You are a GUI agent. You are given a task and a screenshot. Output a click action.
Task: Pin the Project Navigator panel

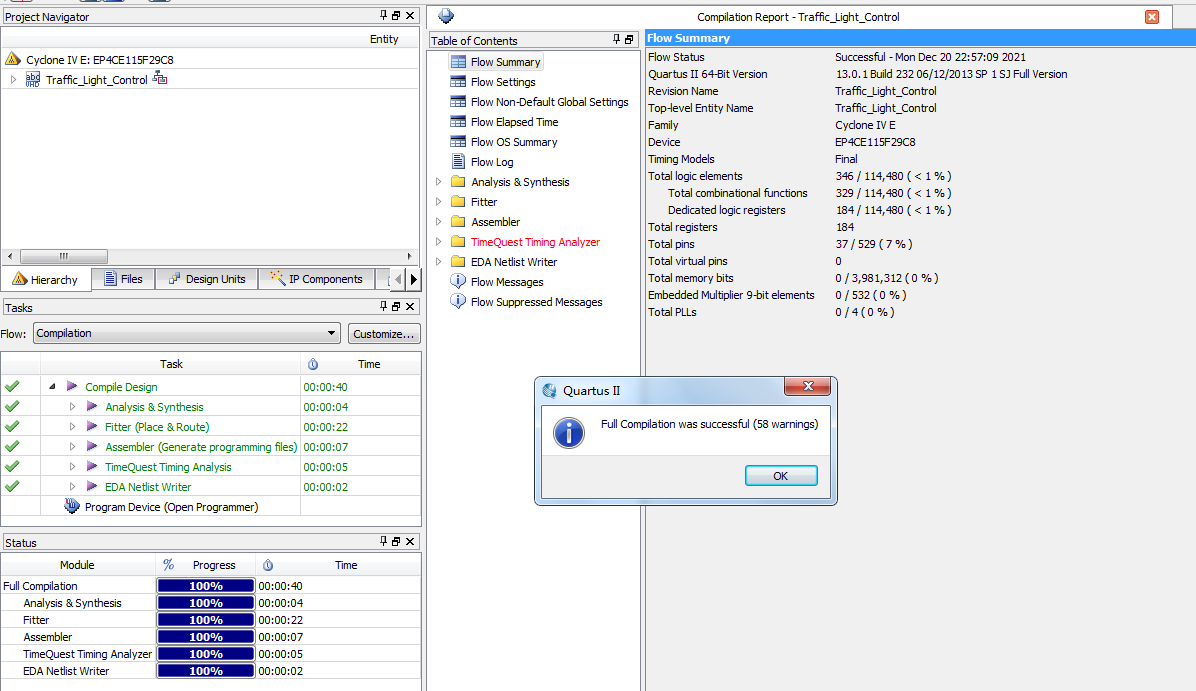pyautogui.click(x=384, y=15)
